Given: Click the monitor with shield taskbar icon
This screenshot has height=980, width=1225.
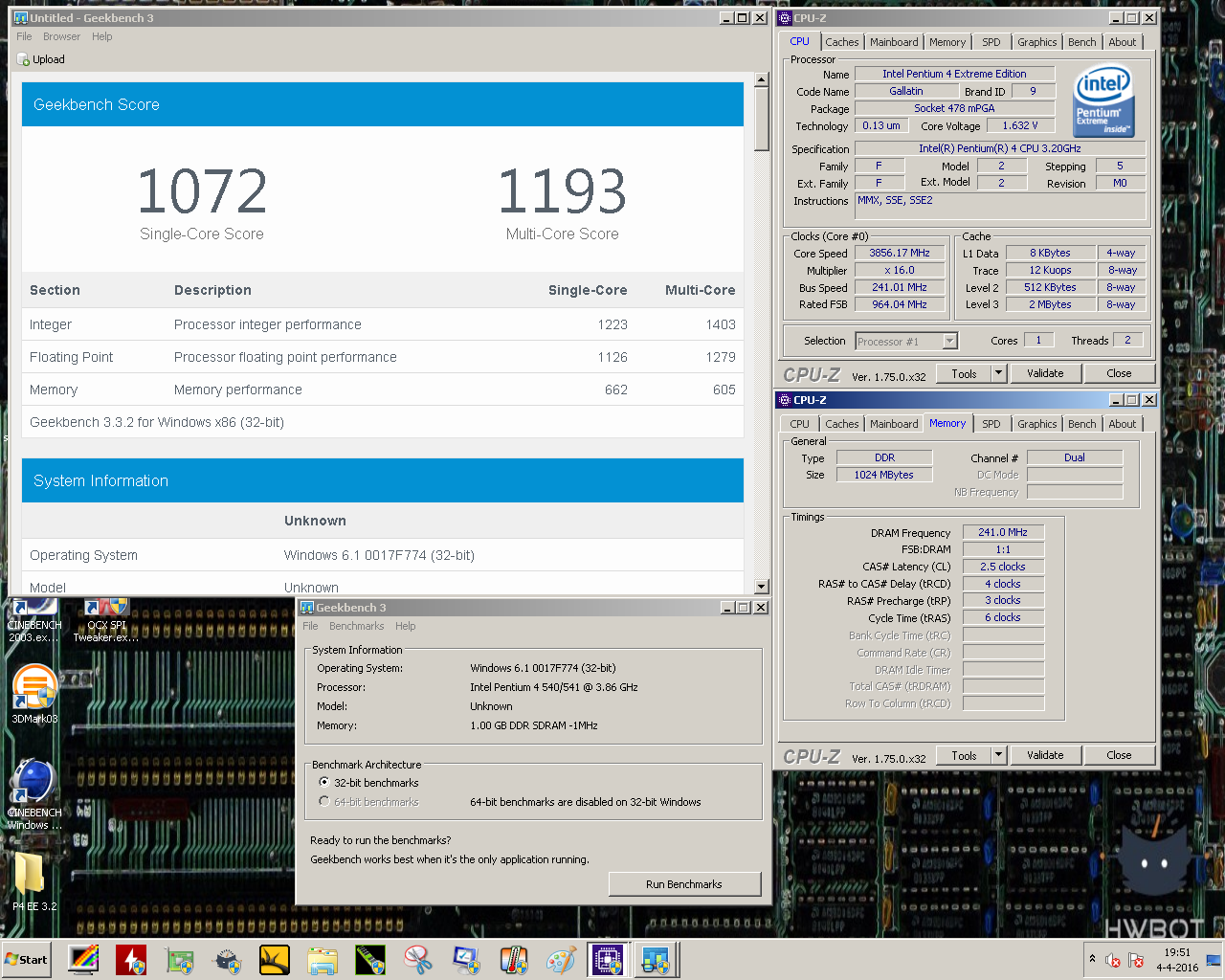Looking at the screenshot, I should (x=466, y=959).
